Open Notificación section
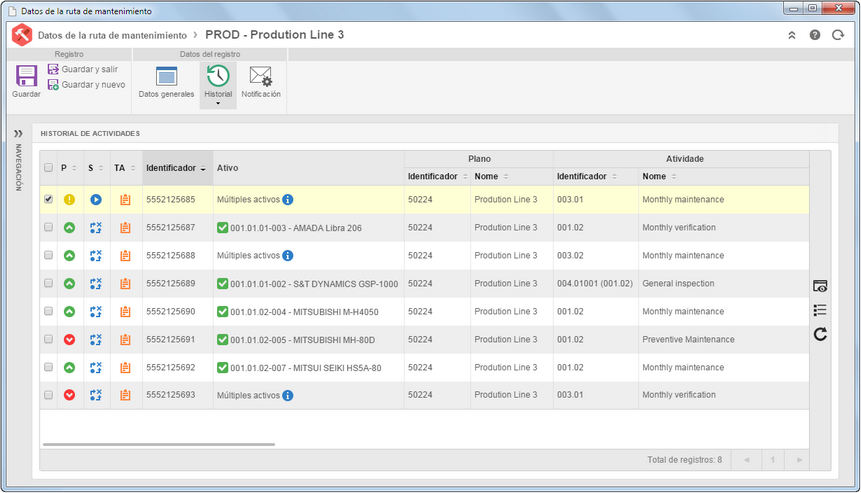 tap(261, 82)
